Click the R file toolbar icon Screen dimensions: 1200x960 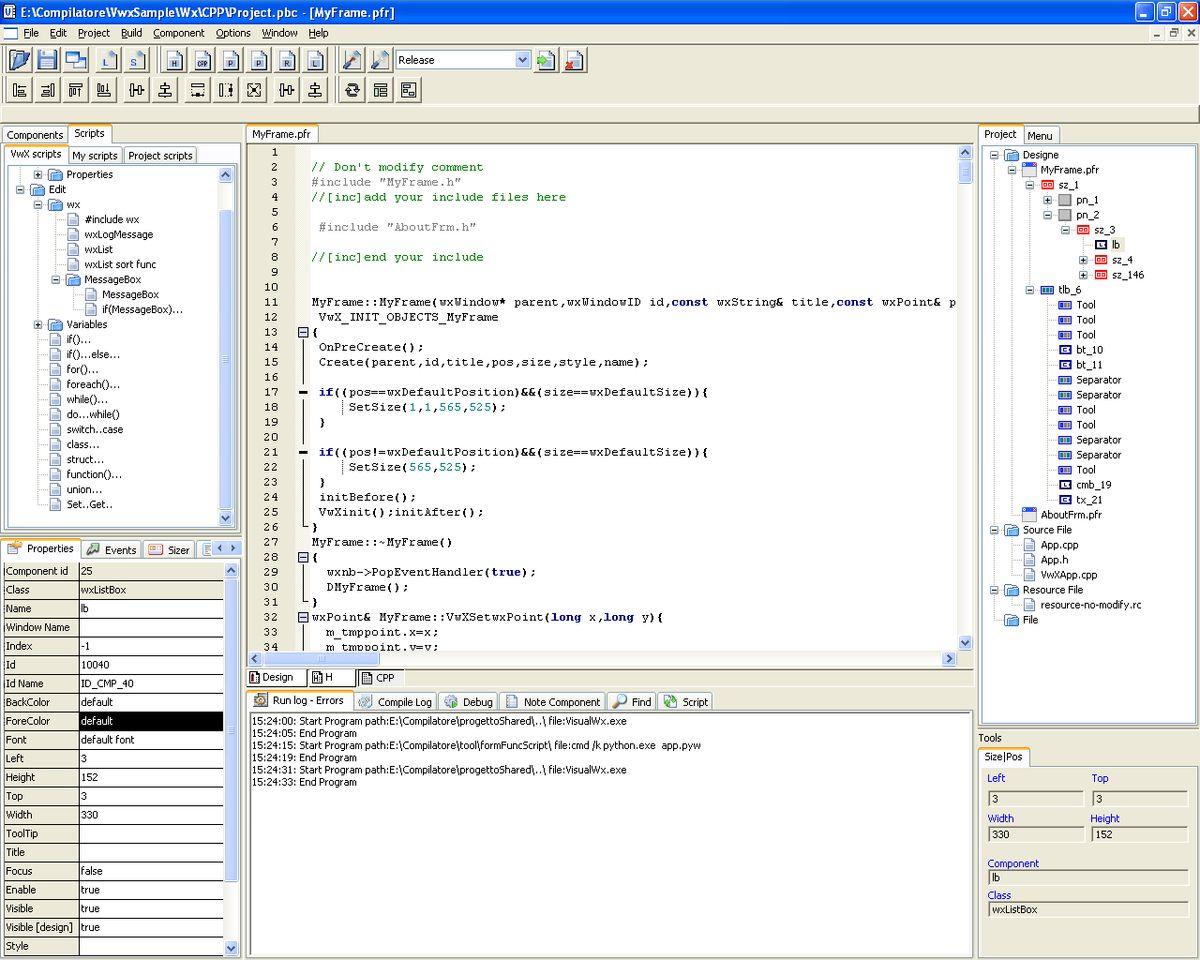coord(287,60)
